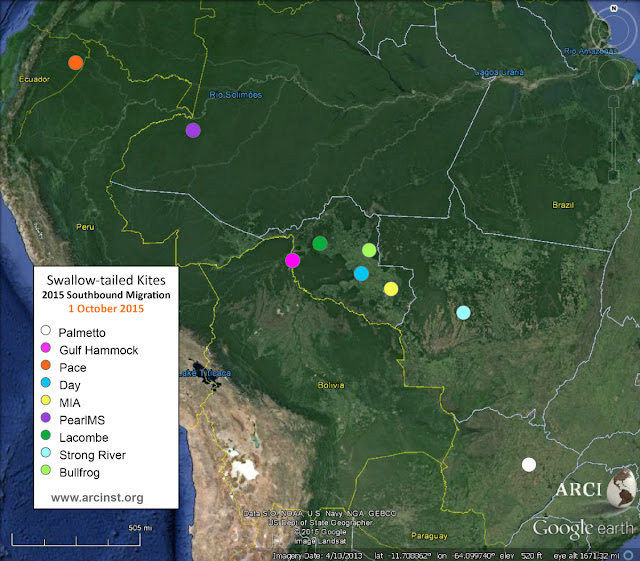Click the latitude readout in status bar
The height and width of the screenshot is (561, 640).
403,556
